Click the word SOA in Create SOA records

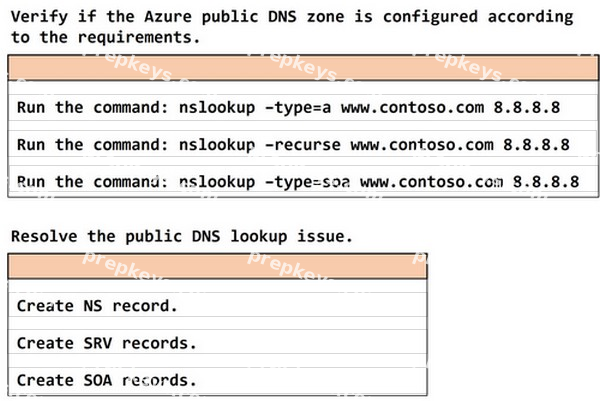tap(98, 380)
